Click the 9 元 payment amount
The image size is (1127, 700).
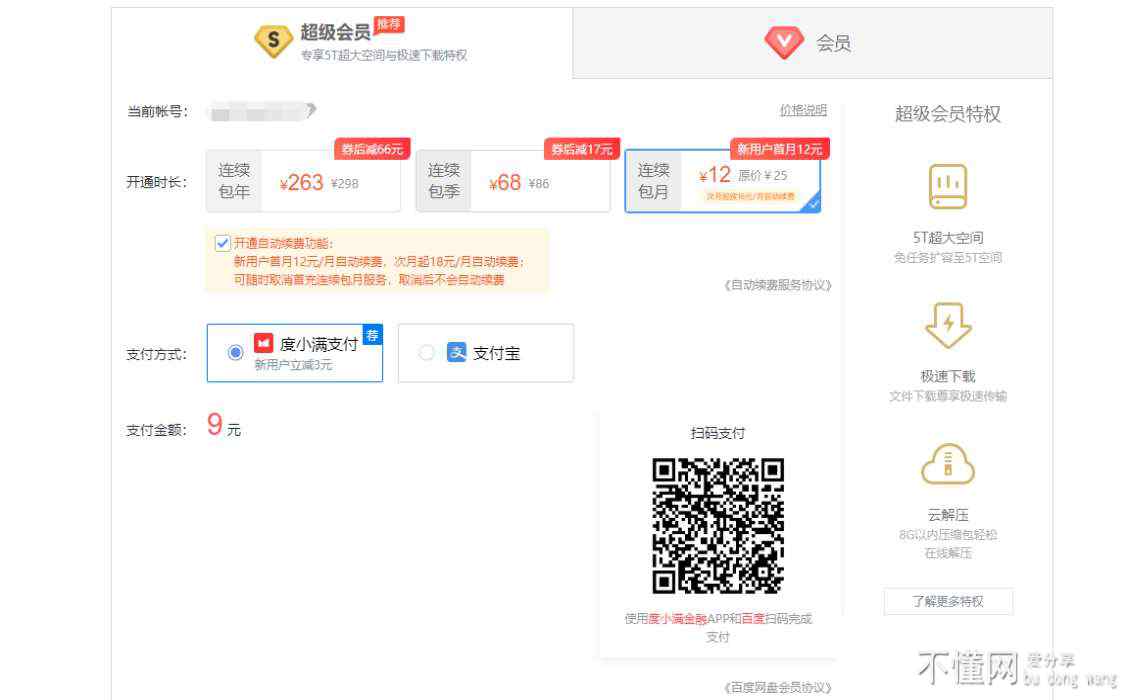click(224, 425)
